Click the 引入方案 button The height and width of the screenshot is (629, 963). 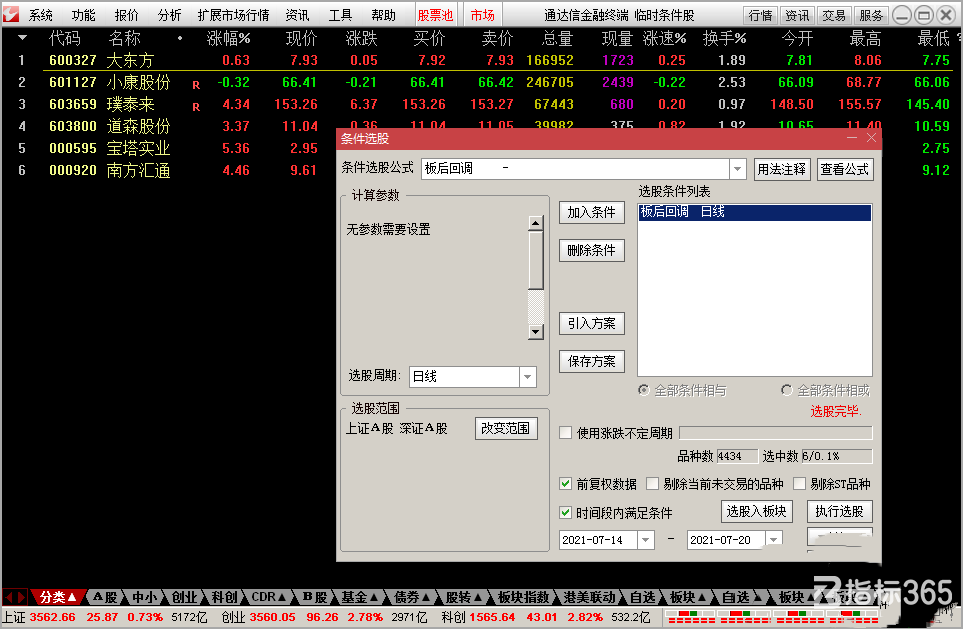pos(591,323)
